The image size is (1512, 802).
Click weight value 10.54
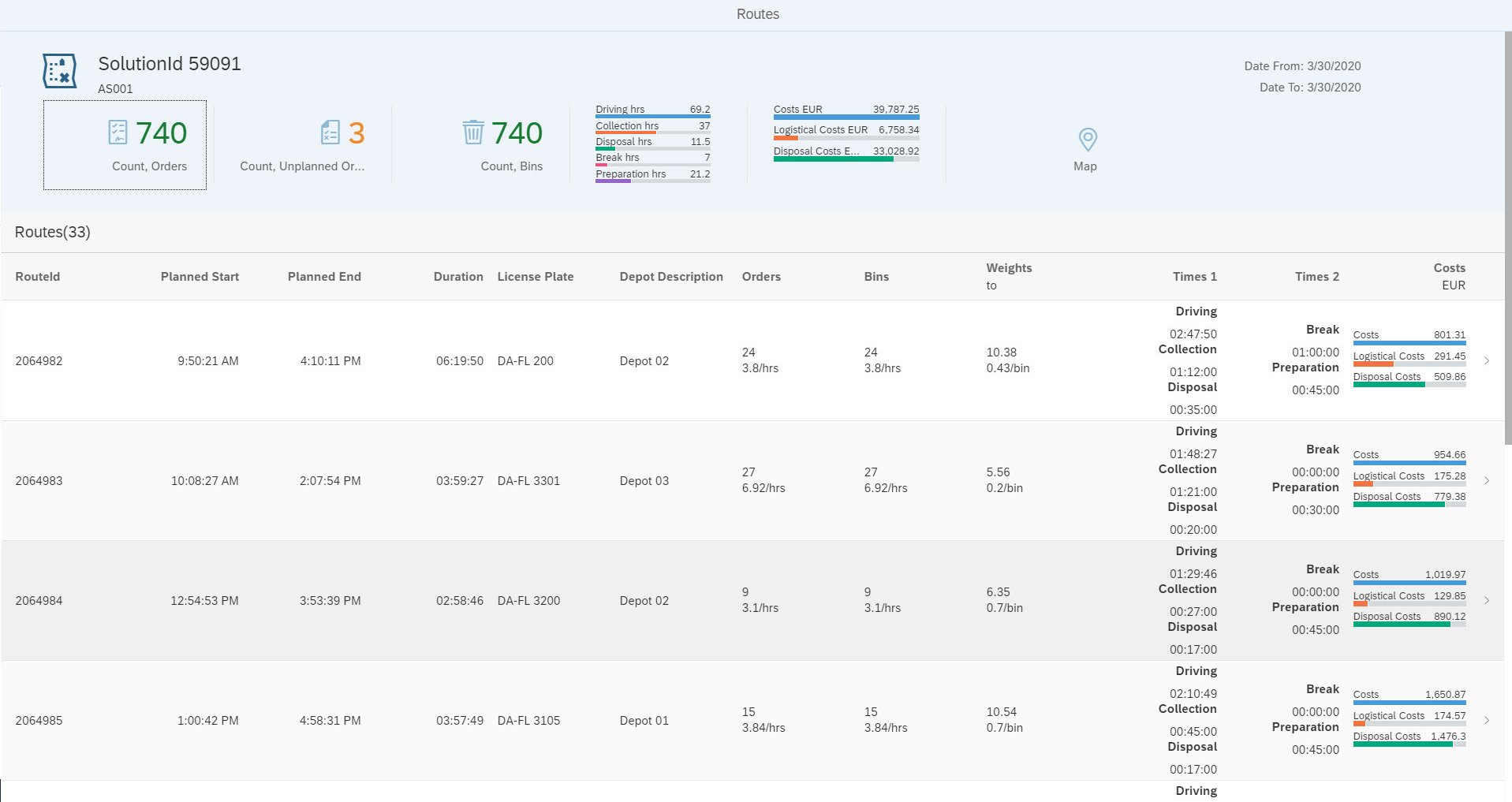(x=1002, y=712)
